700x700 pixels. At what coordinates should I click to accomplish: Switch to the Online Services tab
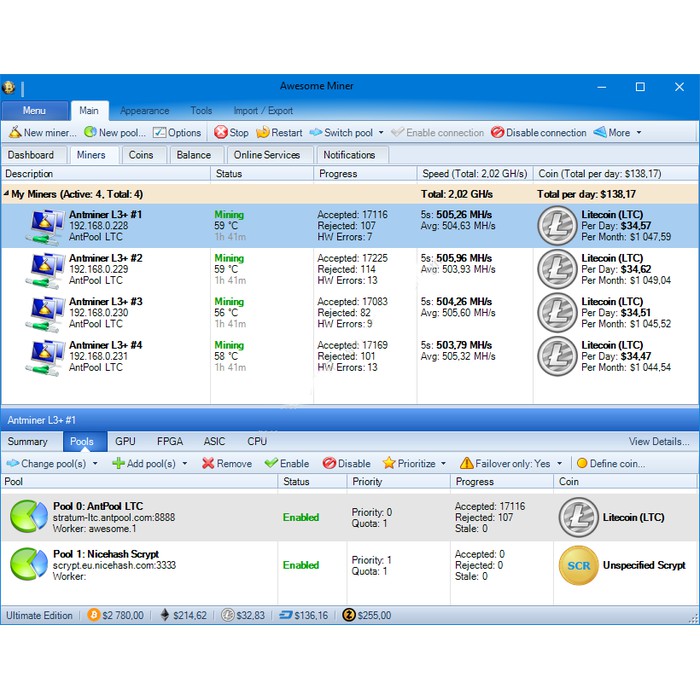(267, 155)
